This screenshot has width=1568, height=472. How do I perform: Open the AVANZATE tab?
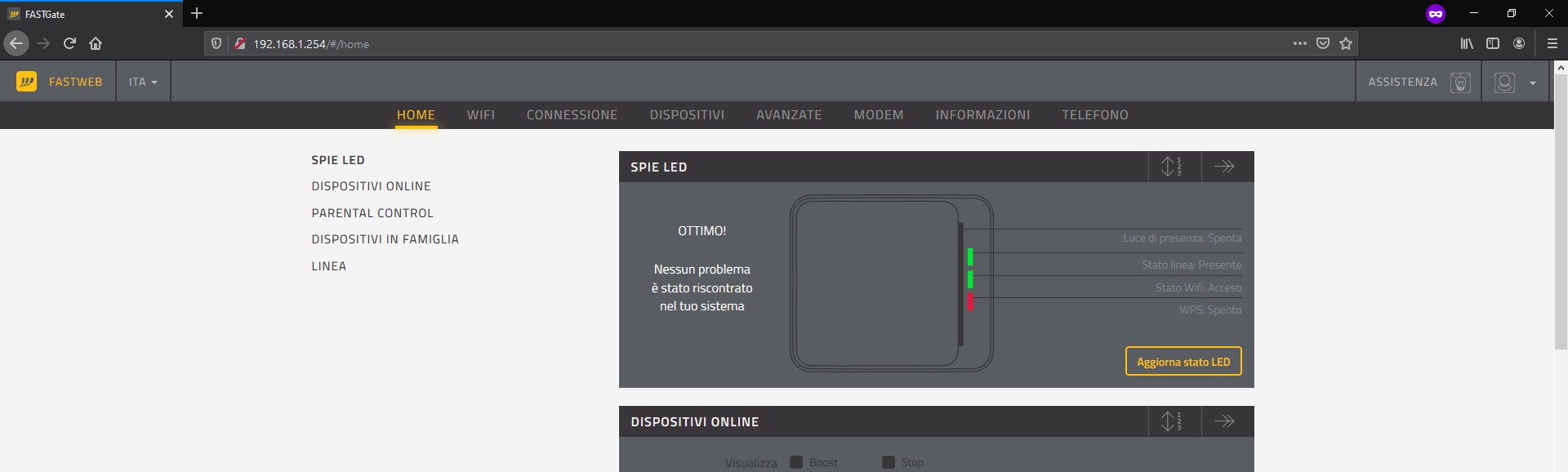(789, 115)
